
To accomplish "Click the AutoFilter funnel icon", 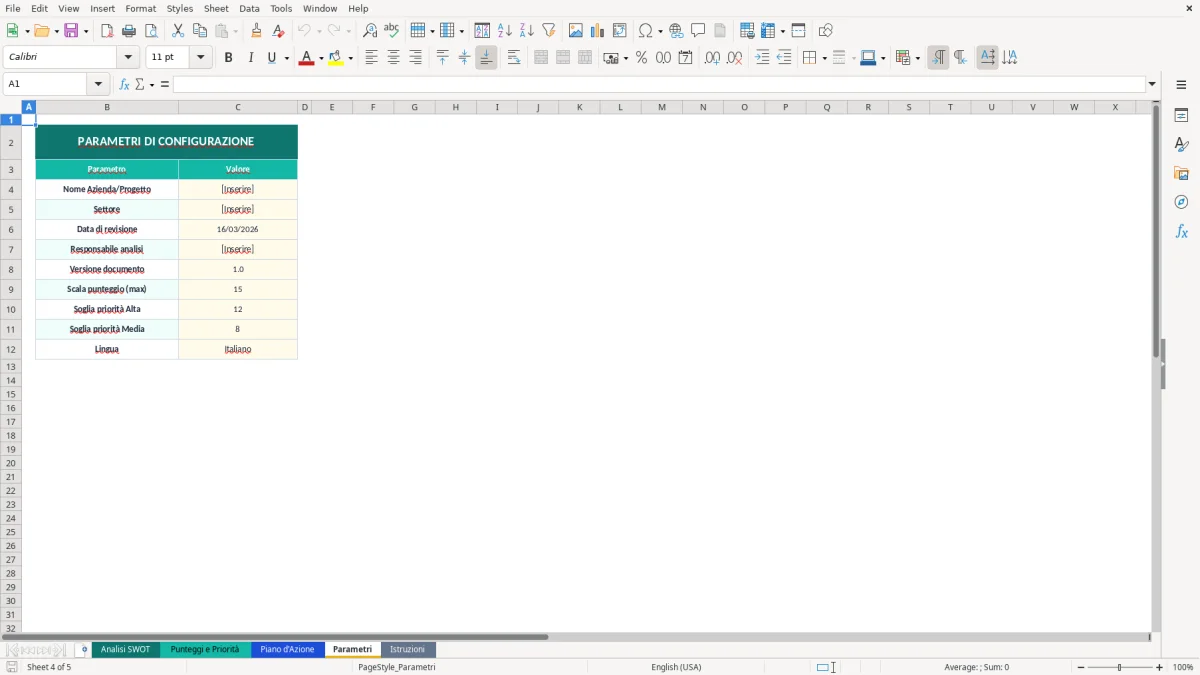I will 549,31.
